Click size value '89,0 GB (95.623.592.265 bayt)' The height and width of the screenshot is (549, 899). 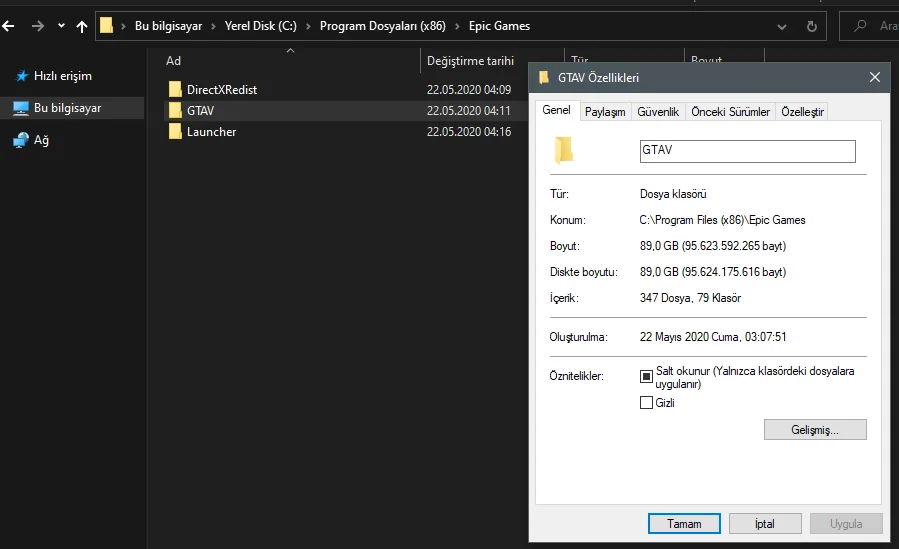713,246
